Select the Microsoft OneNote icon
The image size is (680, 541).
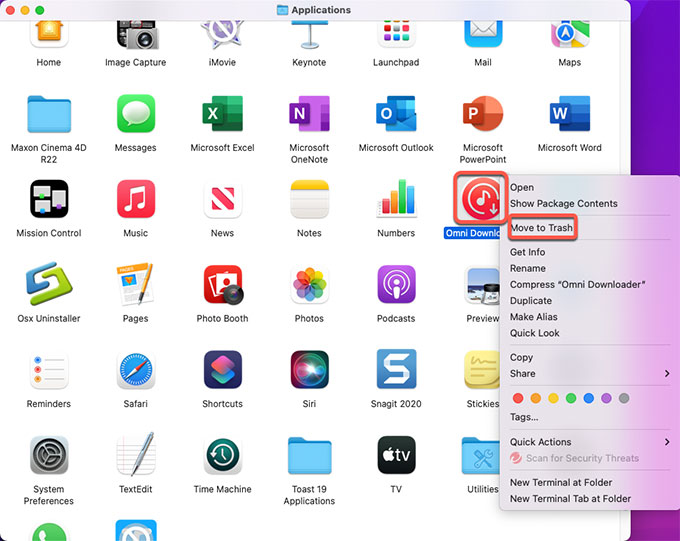309,114
